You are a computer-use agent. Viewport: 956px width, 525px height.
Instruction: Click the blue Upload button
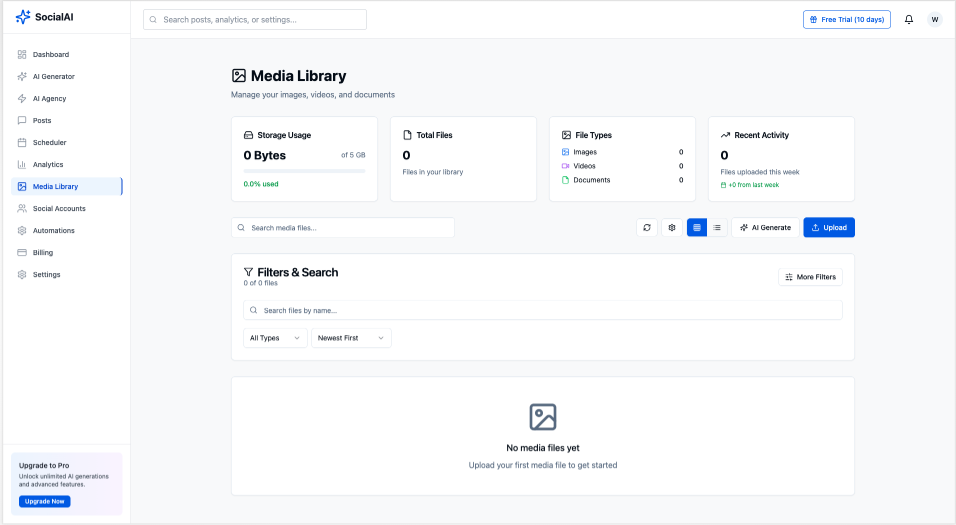tap(828, 228)
